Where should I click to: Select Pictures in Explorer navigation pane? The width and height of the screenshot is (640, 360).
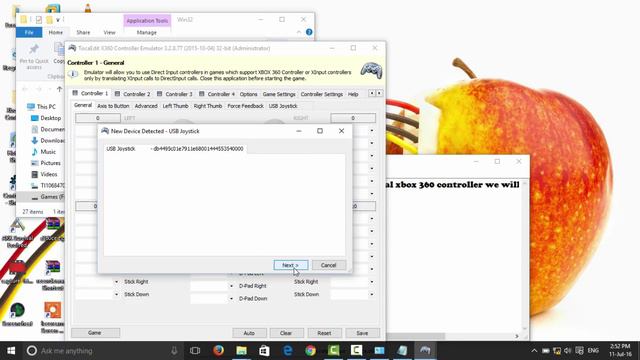coord(46,163)
